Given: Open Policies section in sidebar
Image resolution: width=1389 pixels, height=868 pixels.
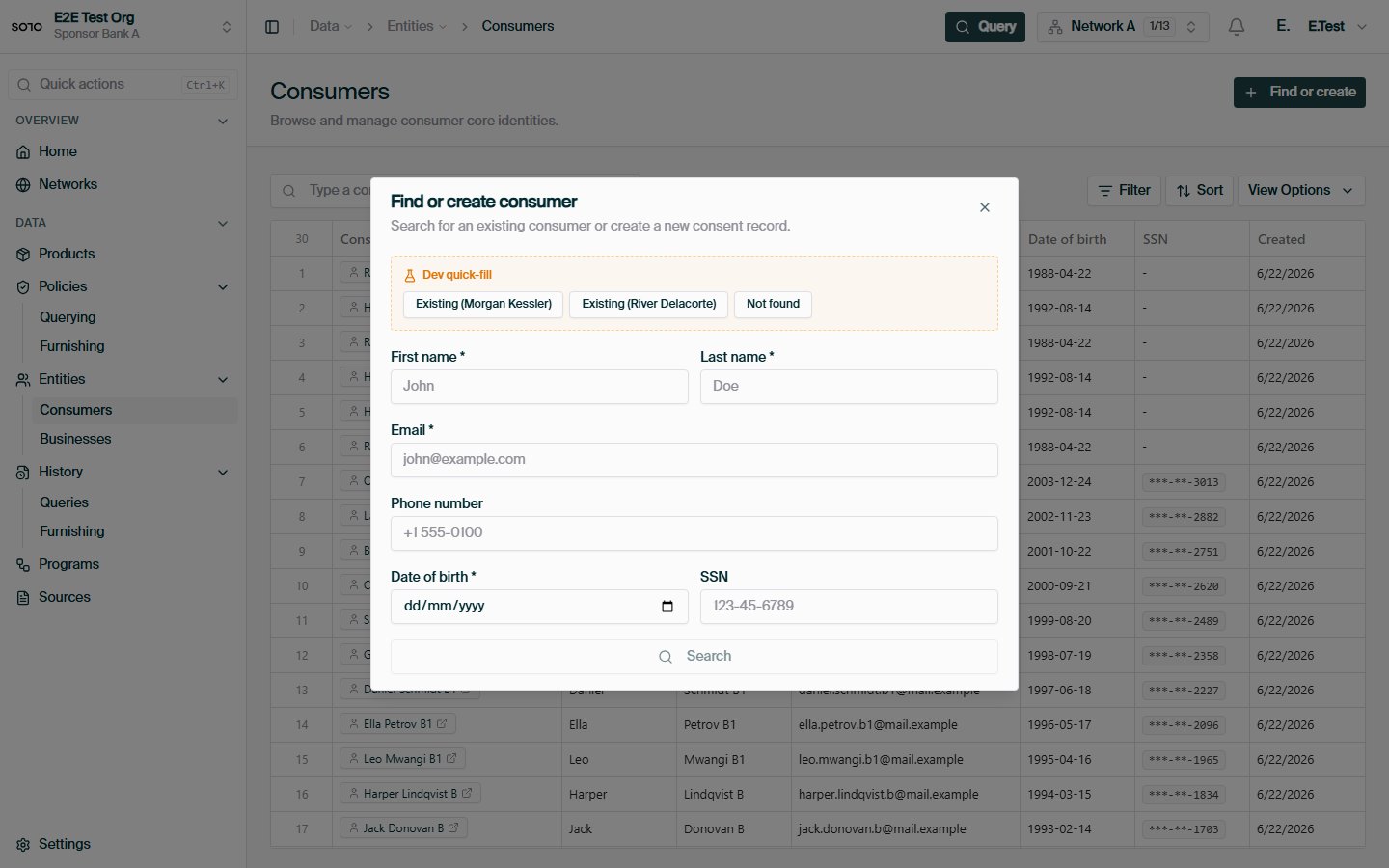Looking at the screenshot, I should click(x=63, y=286).
